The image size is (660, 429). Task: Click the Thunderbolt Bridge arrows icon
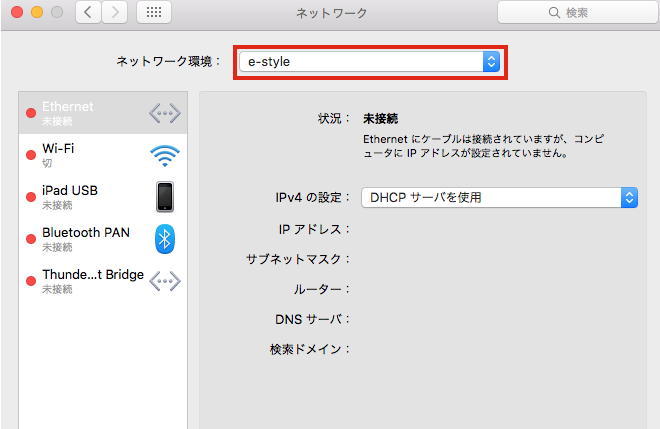[x=165, y=281]
